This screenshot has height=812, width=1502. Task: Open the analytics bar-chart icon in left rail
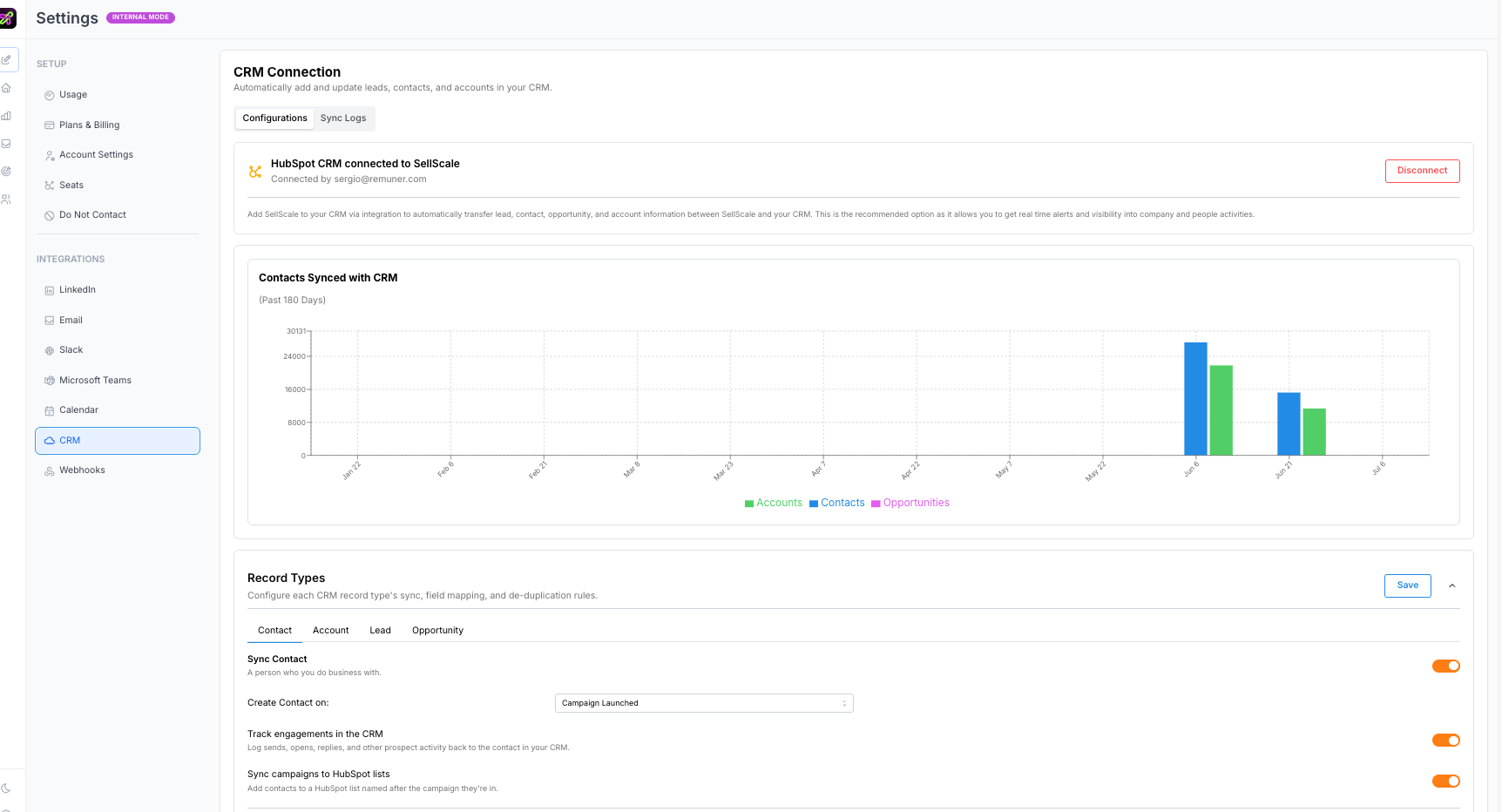pos(6,116)
